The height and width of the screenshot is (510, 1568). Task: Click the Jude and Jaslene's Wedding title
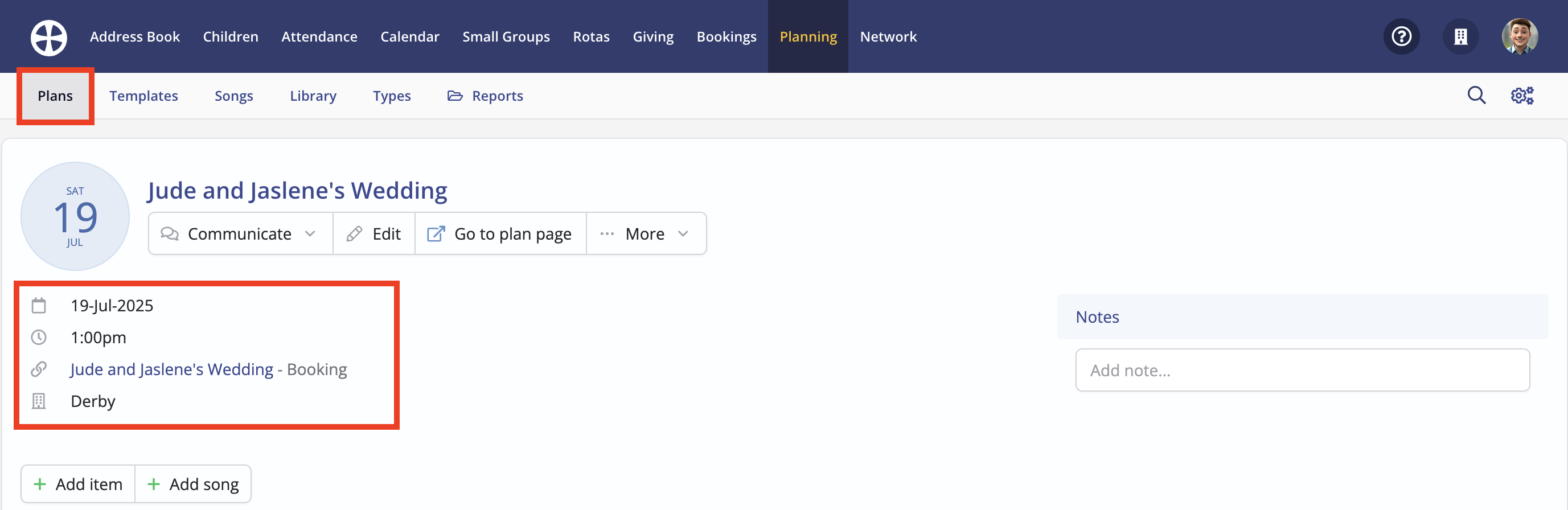pos(297,191)
